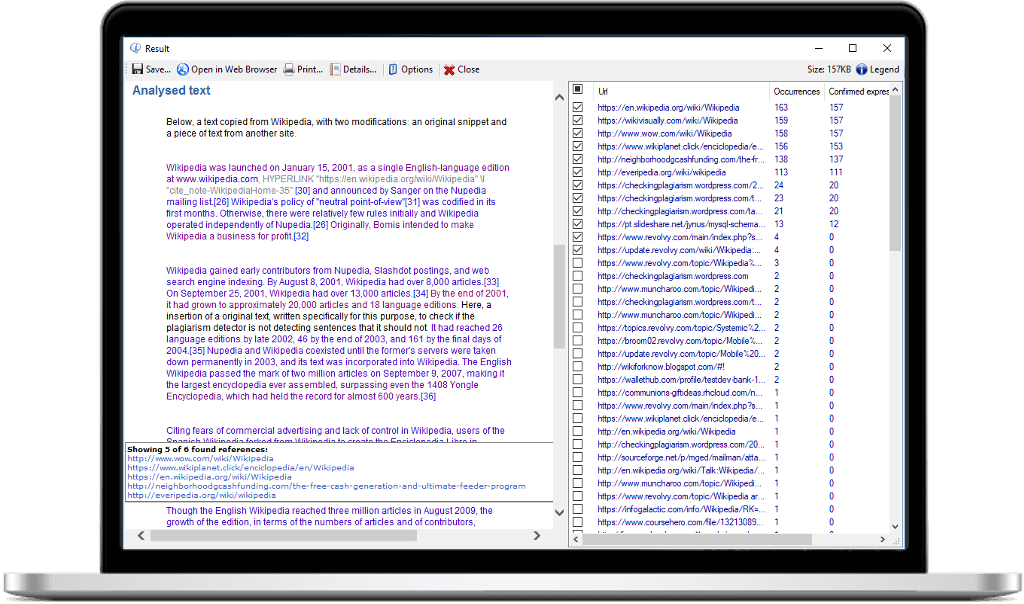Uncheck the en.wikipedia.org/wiki/Wikipedia entry

tap(578, 107)
